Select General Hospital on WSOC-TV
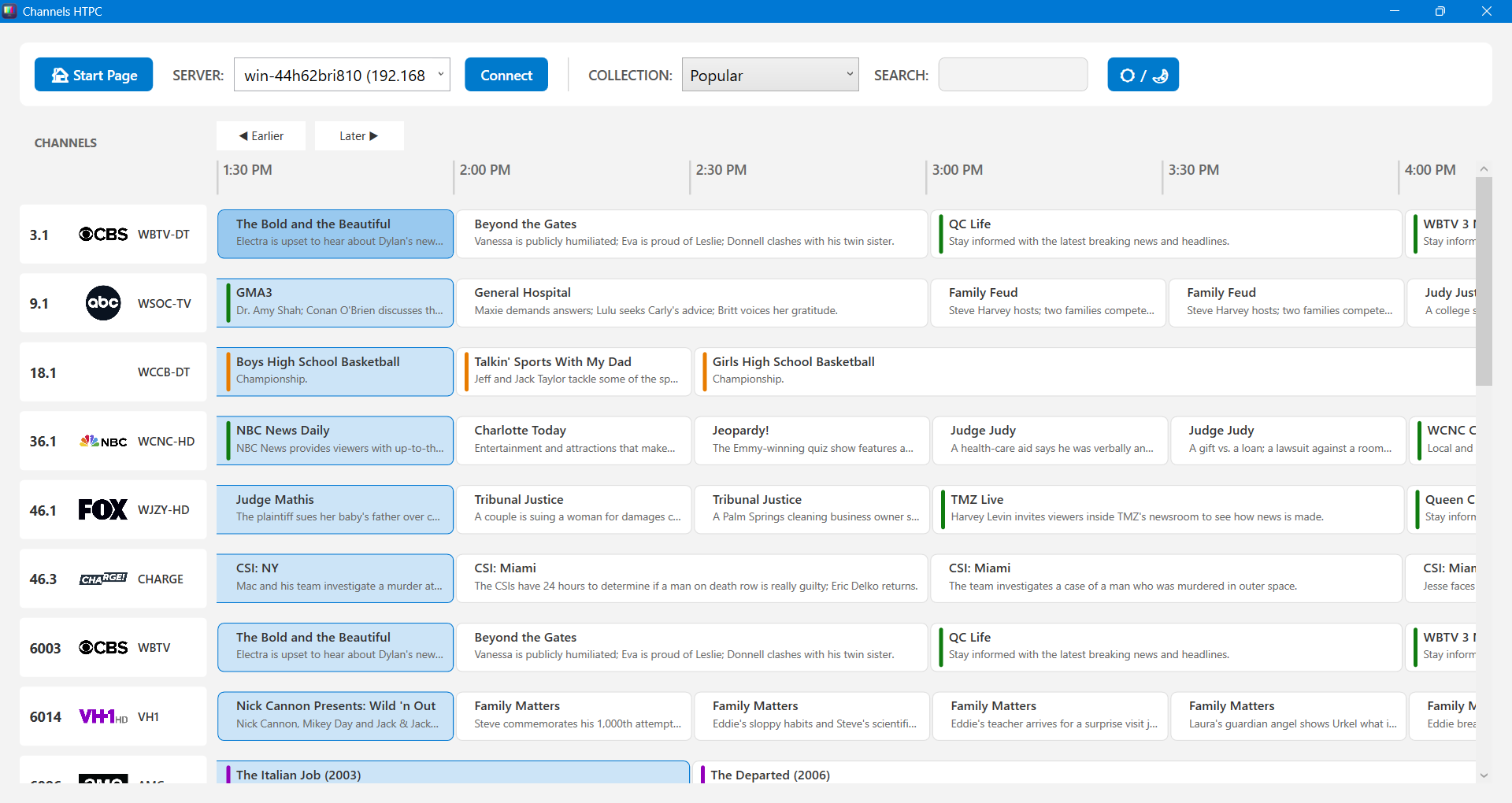The image size is (1512, 803). pyautogui.click(x=691, y=302)
